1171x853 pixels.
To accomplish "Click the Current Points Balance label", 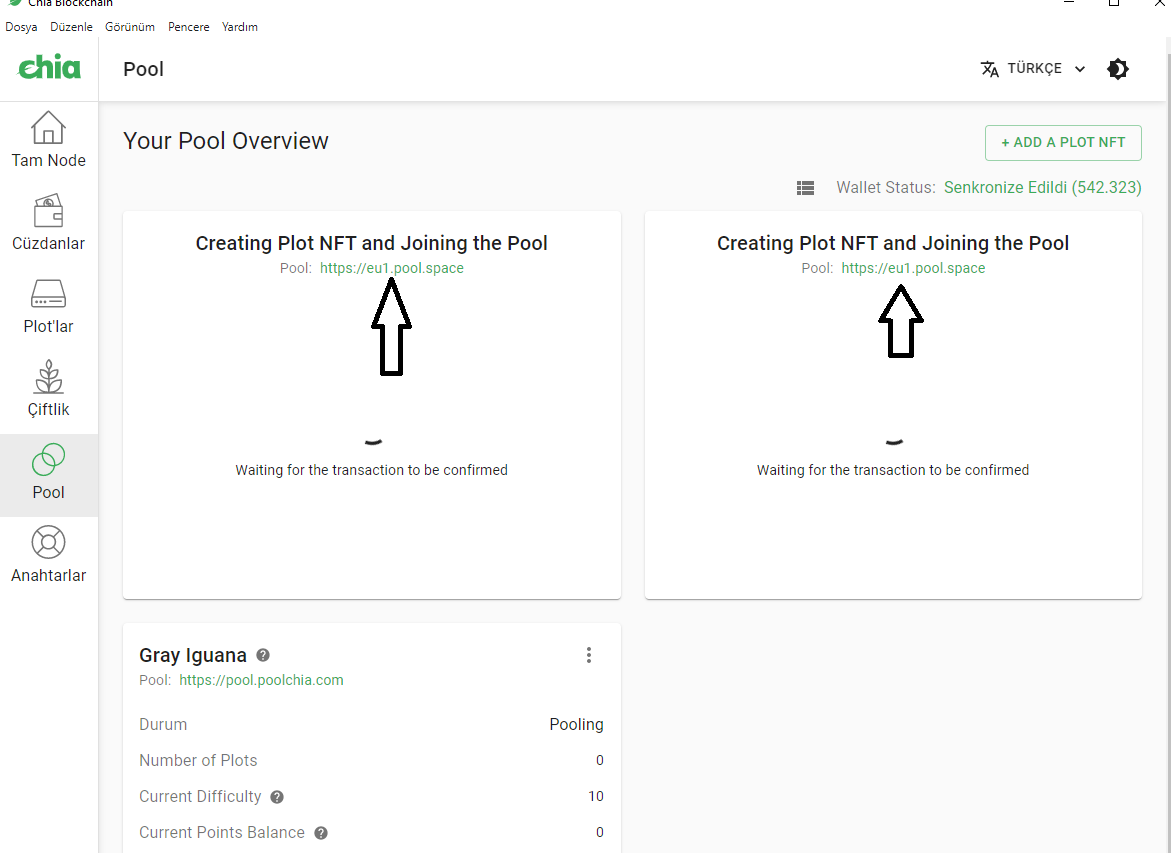I will [x=222, y=832].
